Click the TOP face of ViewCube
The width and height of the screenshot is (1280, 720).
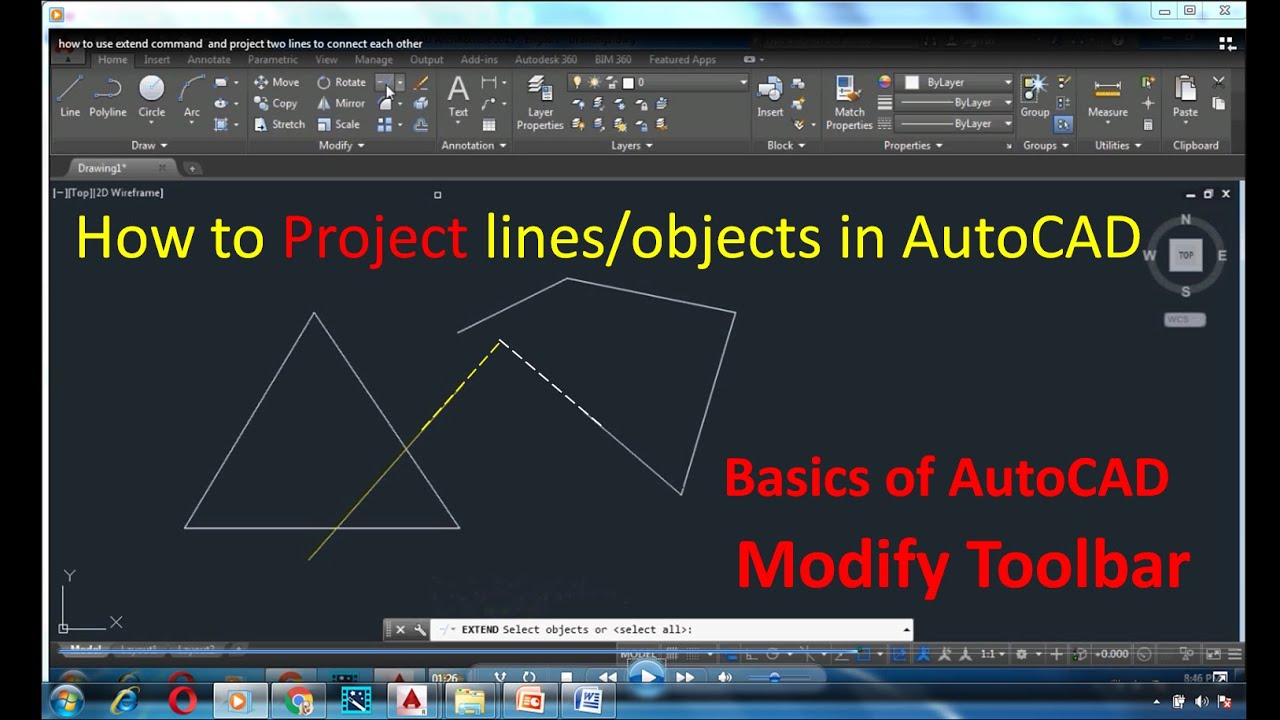tap(1186, 255)
